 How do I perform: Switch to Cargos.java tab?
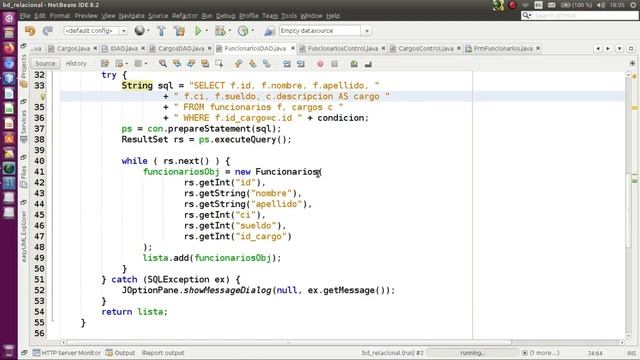tap(73, 48)
